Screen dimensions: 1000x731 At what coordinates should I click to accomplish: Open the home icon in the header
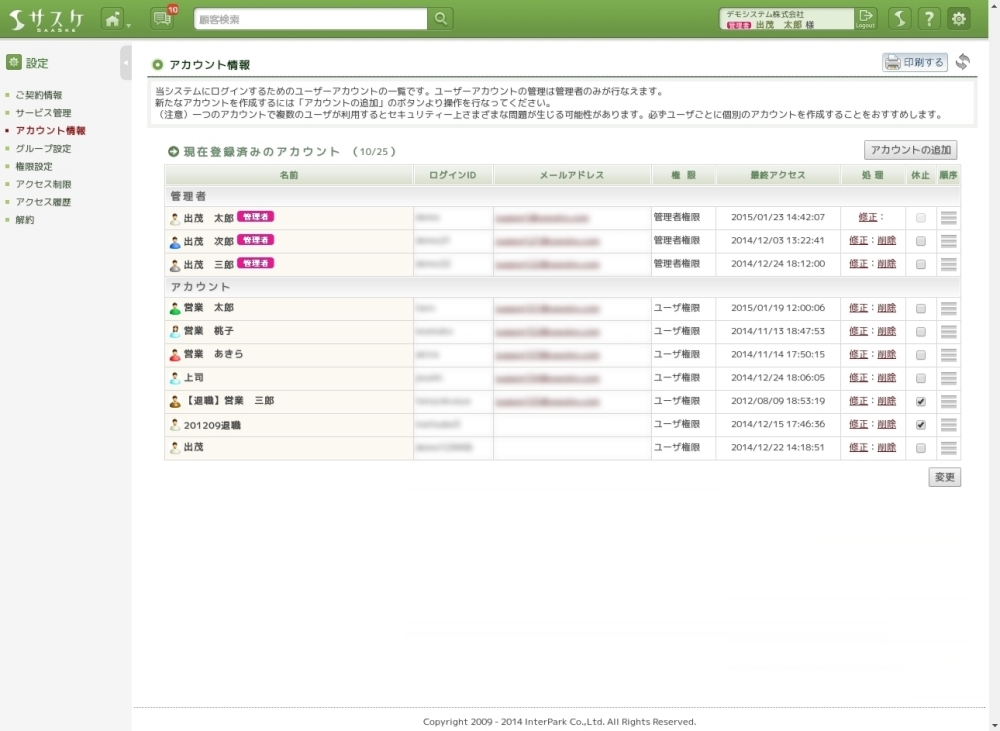pyautogui.click(x=113, y=19)
